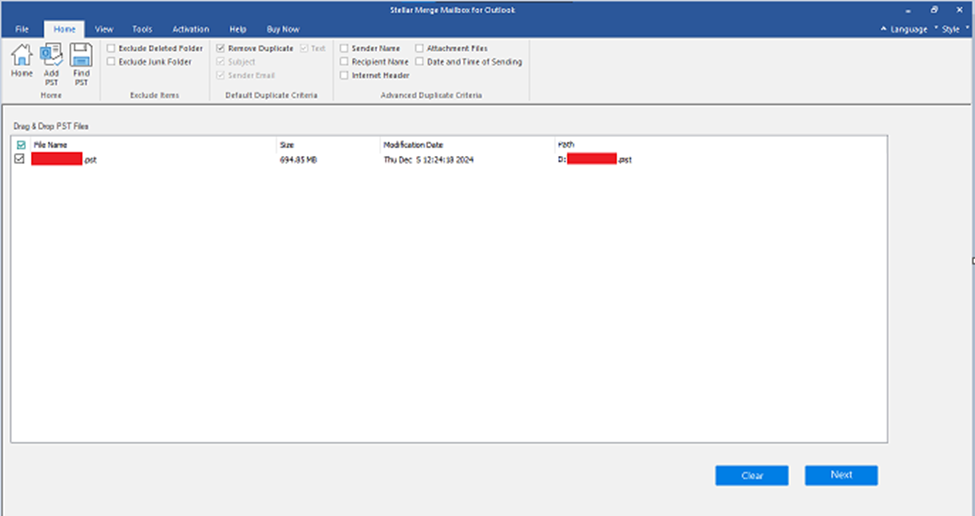Restore down the application window

[x=934, y=10]
